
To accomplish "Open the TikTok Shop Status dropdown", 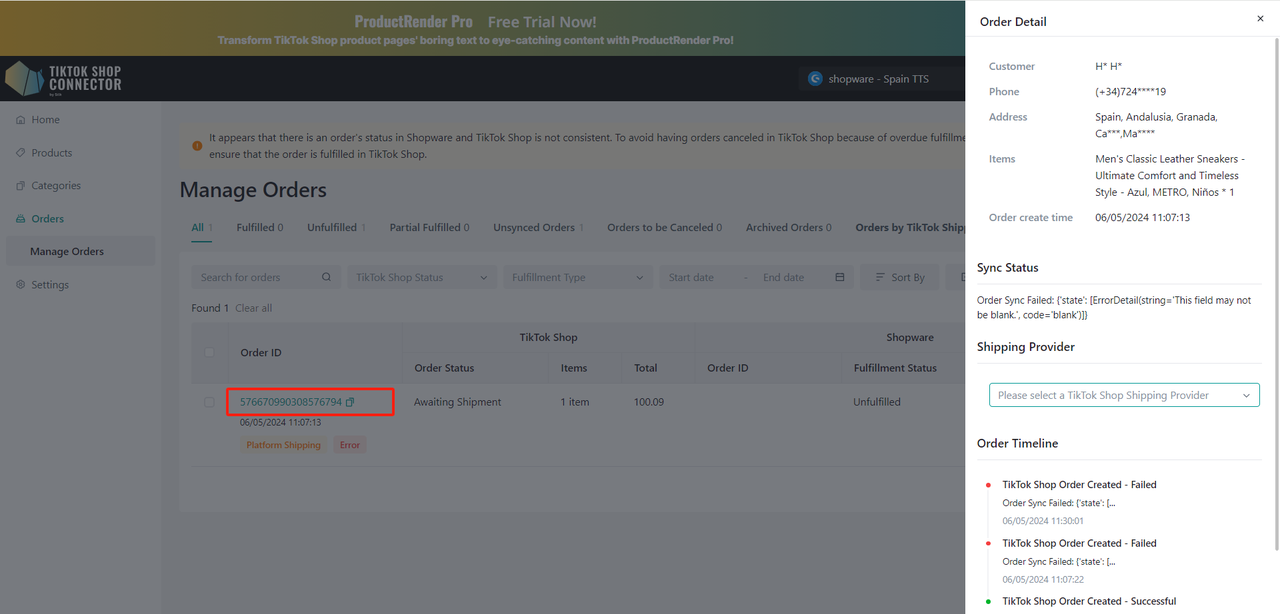I will [421, 278].
